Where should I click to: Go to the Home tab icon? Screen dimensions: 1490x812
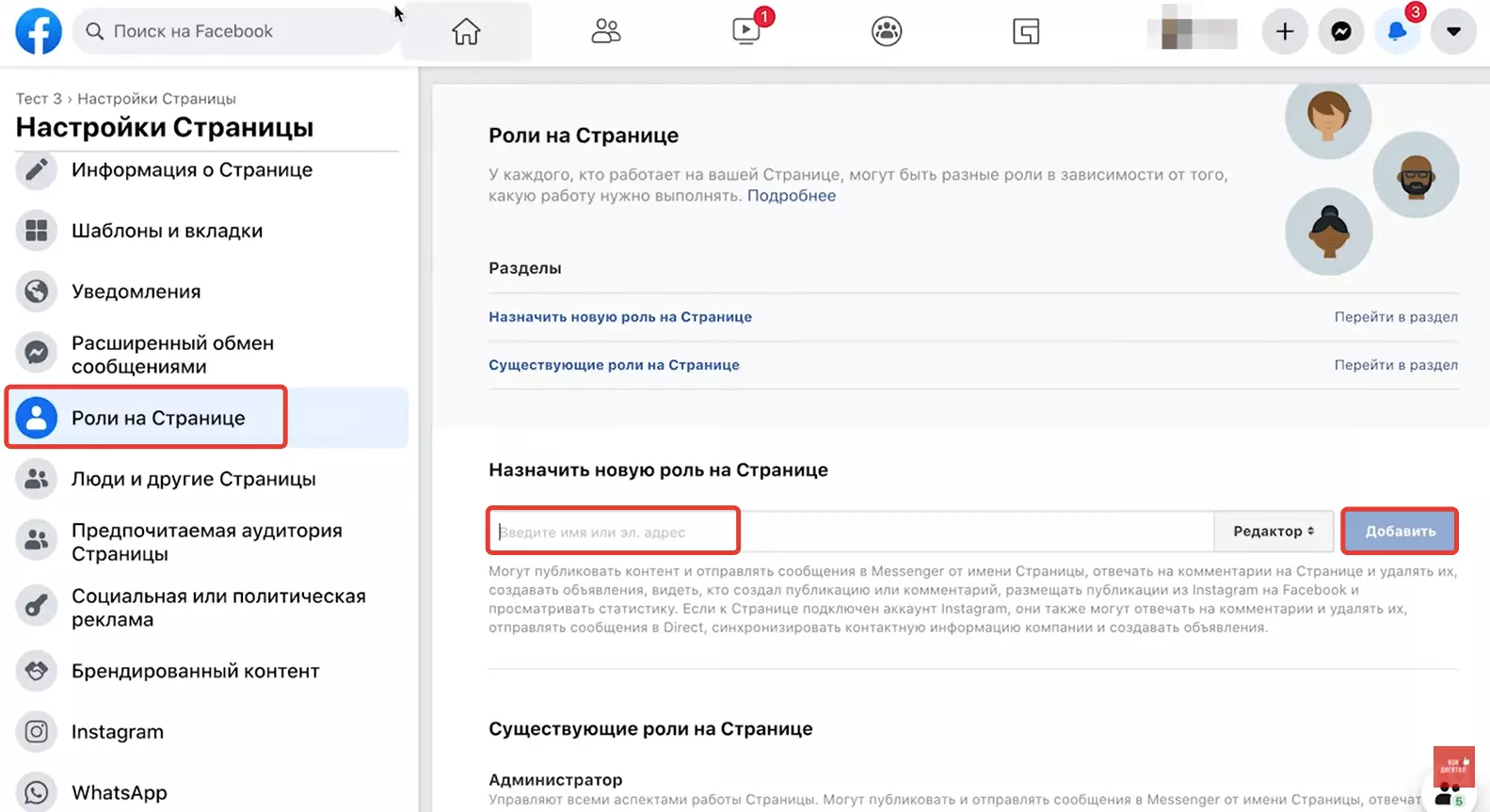(x=466, y=31)
